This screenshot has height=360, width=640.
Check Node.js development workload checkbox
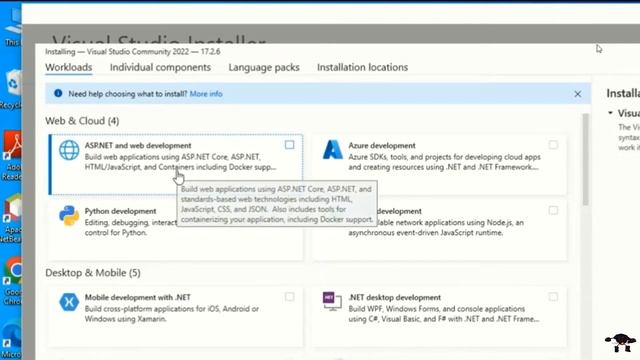(553, 211)
